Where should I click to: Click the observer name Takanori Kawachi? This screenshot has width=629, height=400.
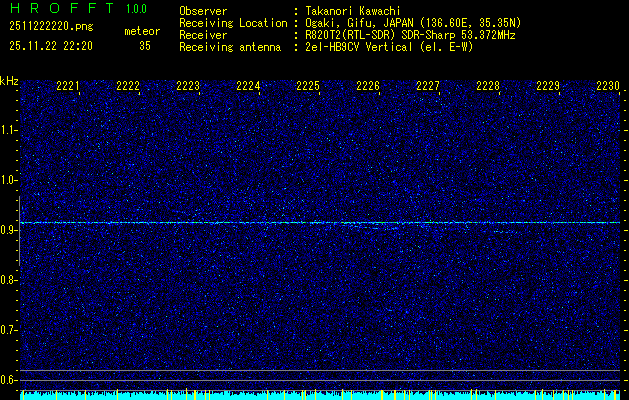tap(353, 11)
